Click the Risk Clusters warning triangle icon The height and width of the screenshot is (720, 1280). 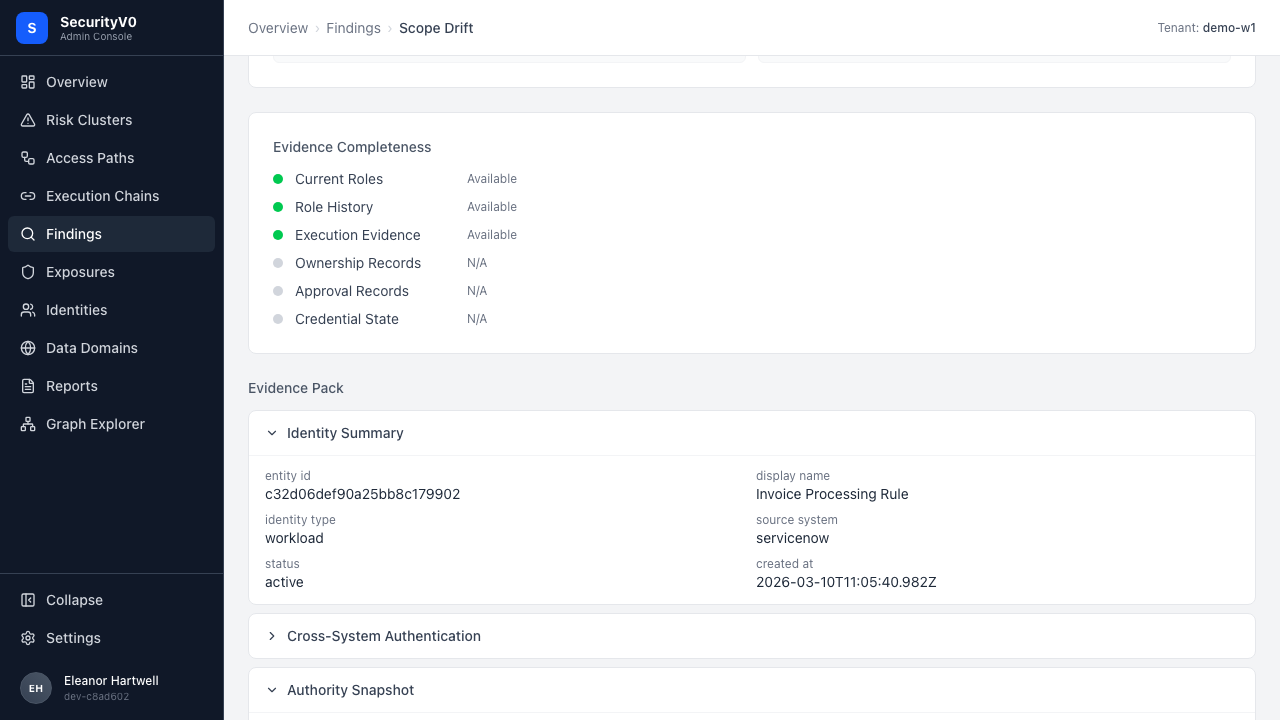coord(28,120)
